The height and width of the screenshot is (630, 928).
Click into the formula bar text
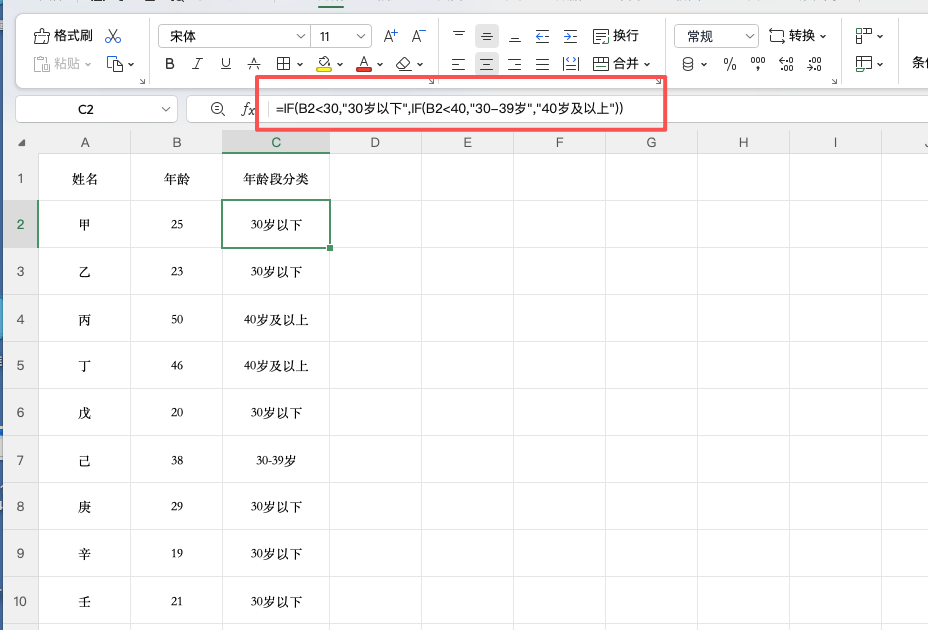coord(450,108)
